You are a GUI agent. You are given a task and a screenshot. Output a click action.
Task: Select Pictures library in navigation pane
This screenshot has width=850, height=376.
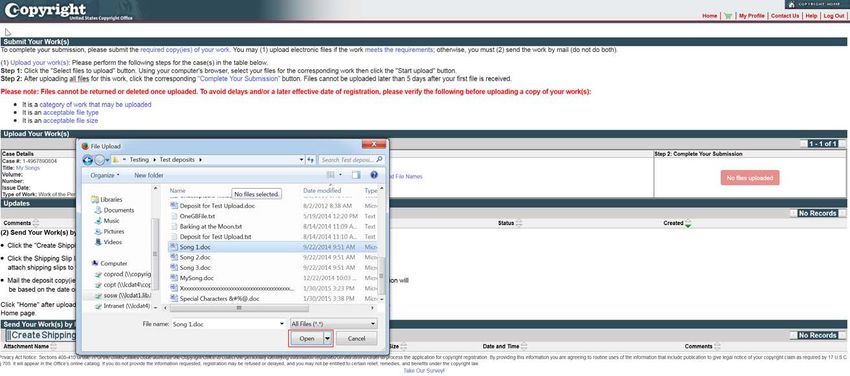(x=110, y=231)
